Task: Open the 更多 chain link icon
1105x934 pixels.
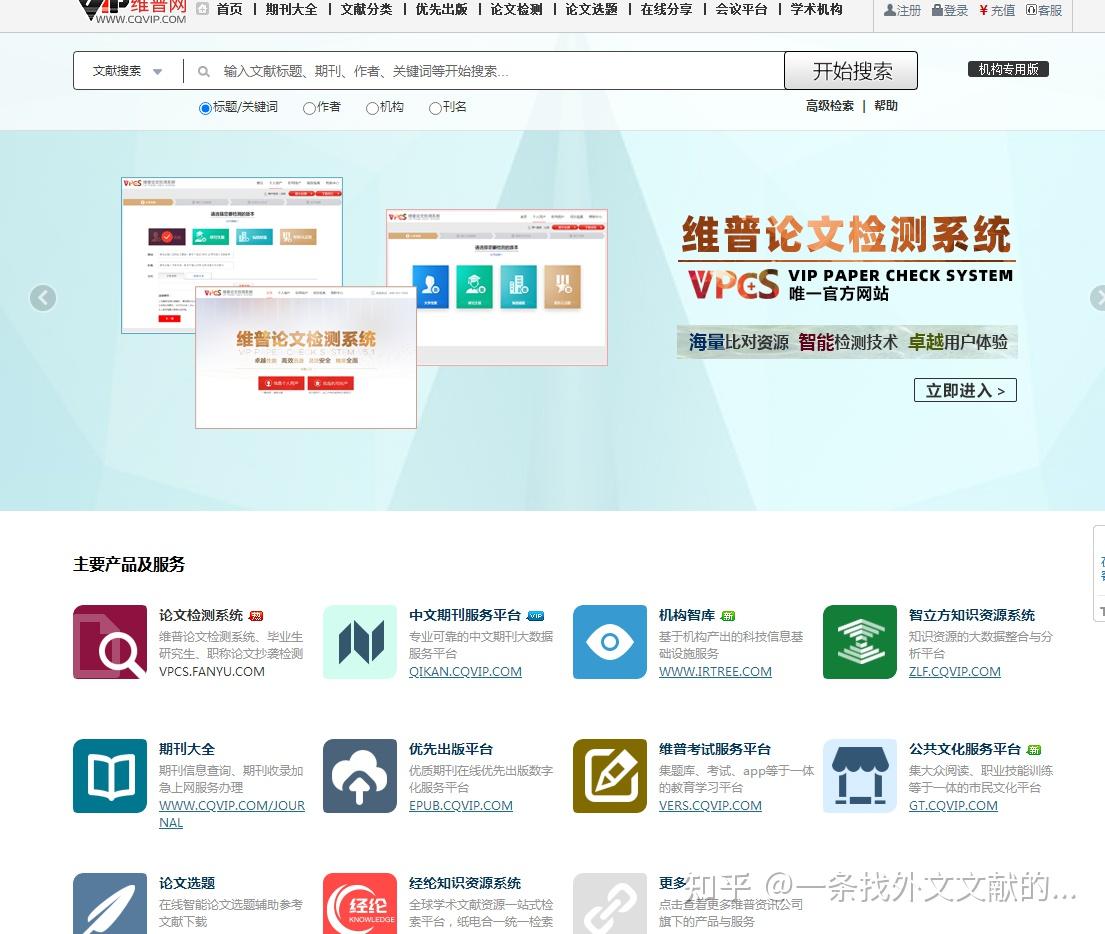Action: click(x=610, y=904)
